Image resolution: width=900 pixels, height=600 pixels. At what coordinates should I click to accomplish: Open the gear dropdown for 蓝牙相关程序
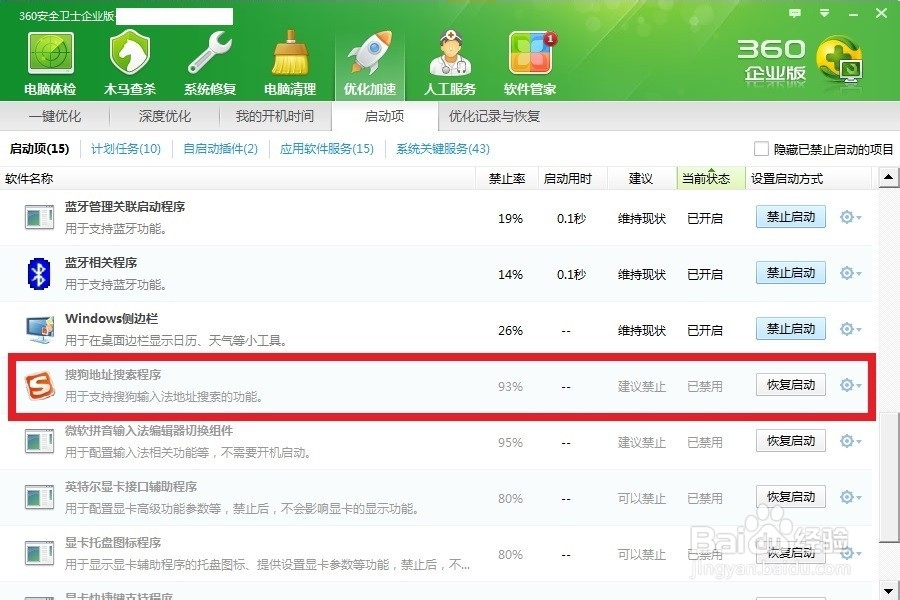(x=848, y=272)
